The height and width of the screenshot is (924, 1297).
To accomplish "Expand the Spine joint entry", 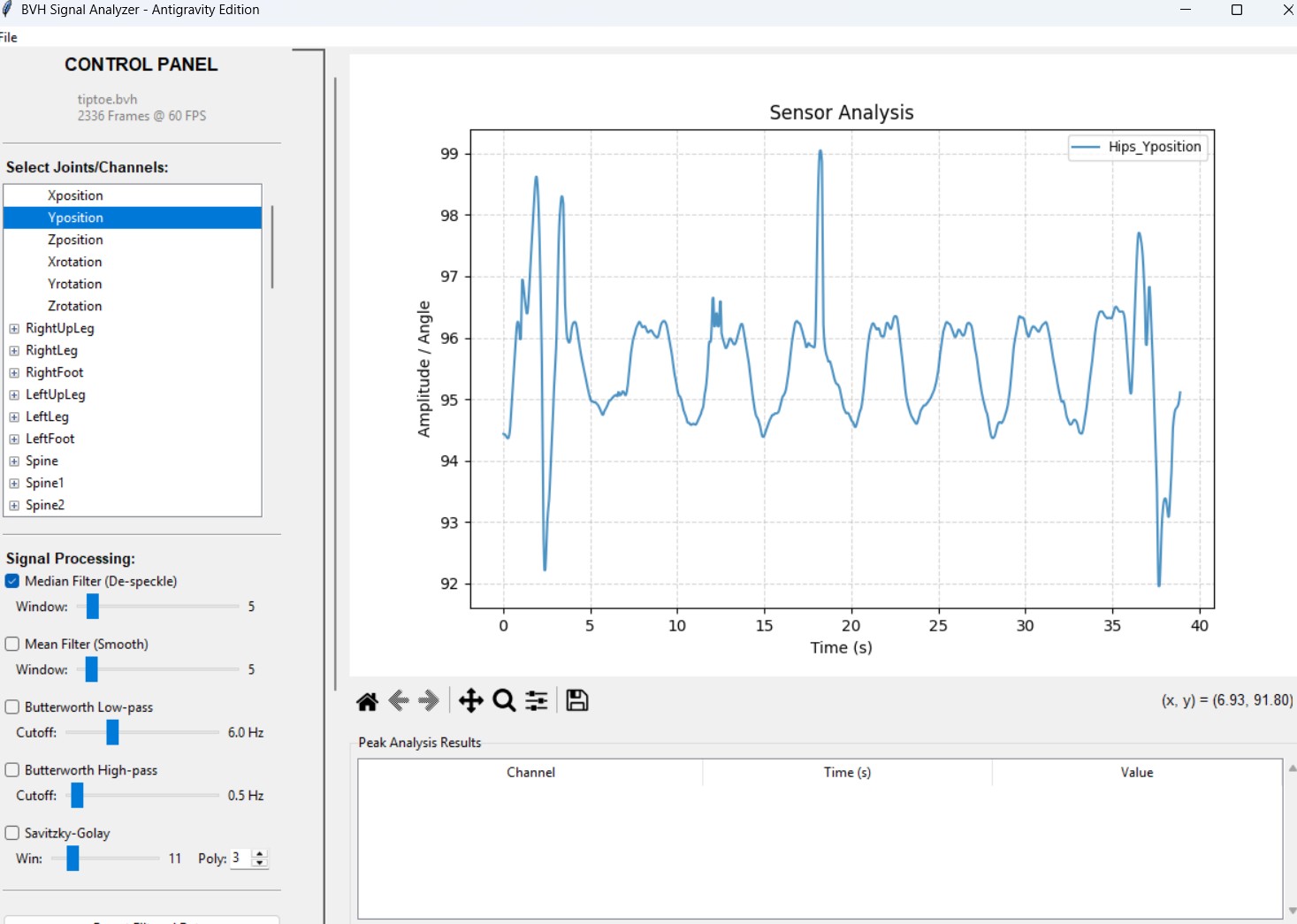I will (x=13, y=461).
